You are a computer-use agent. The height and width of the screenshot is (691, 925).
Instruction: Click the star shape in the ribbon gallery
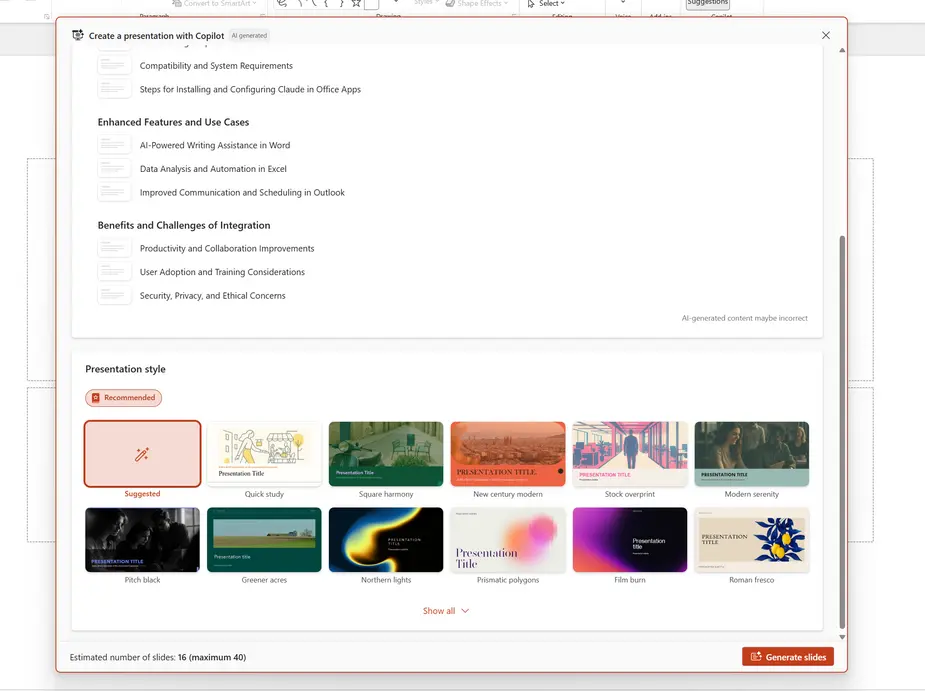click(x=356, y=4)
